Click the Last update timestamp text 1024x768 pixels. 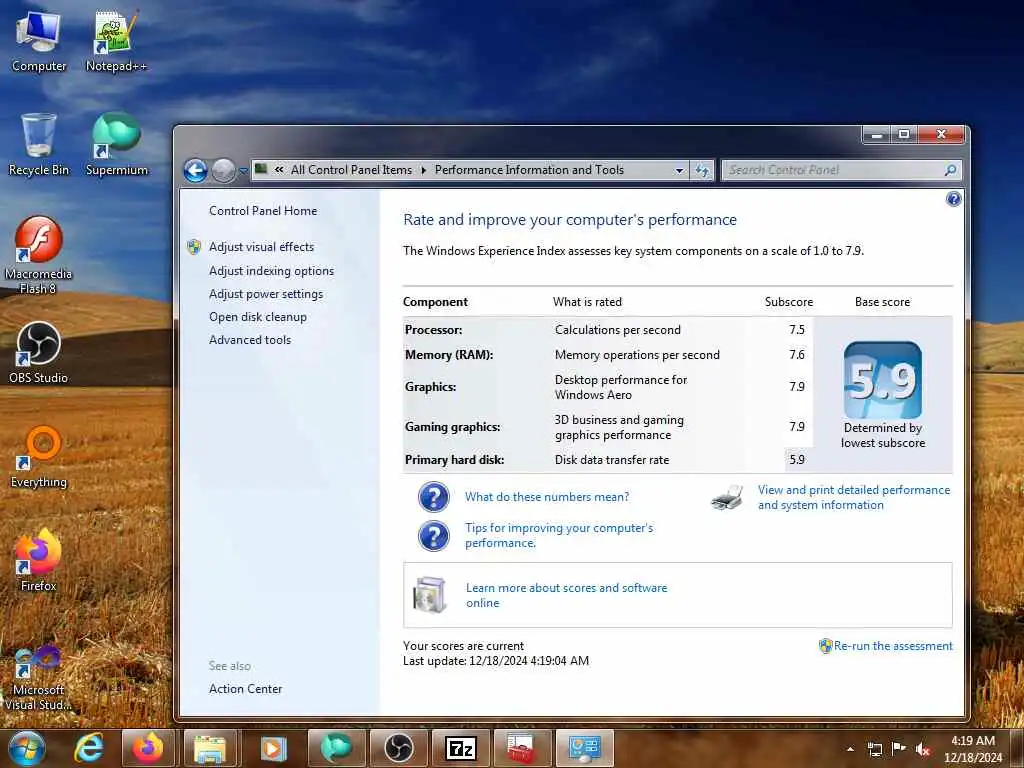pos(496,661)
